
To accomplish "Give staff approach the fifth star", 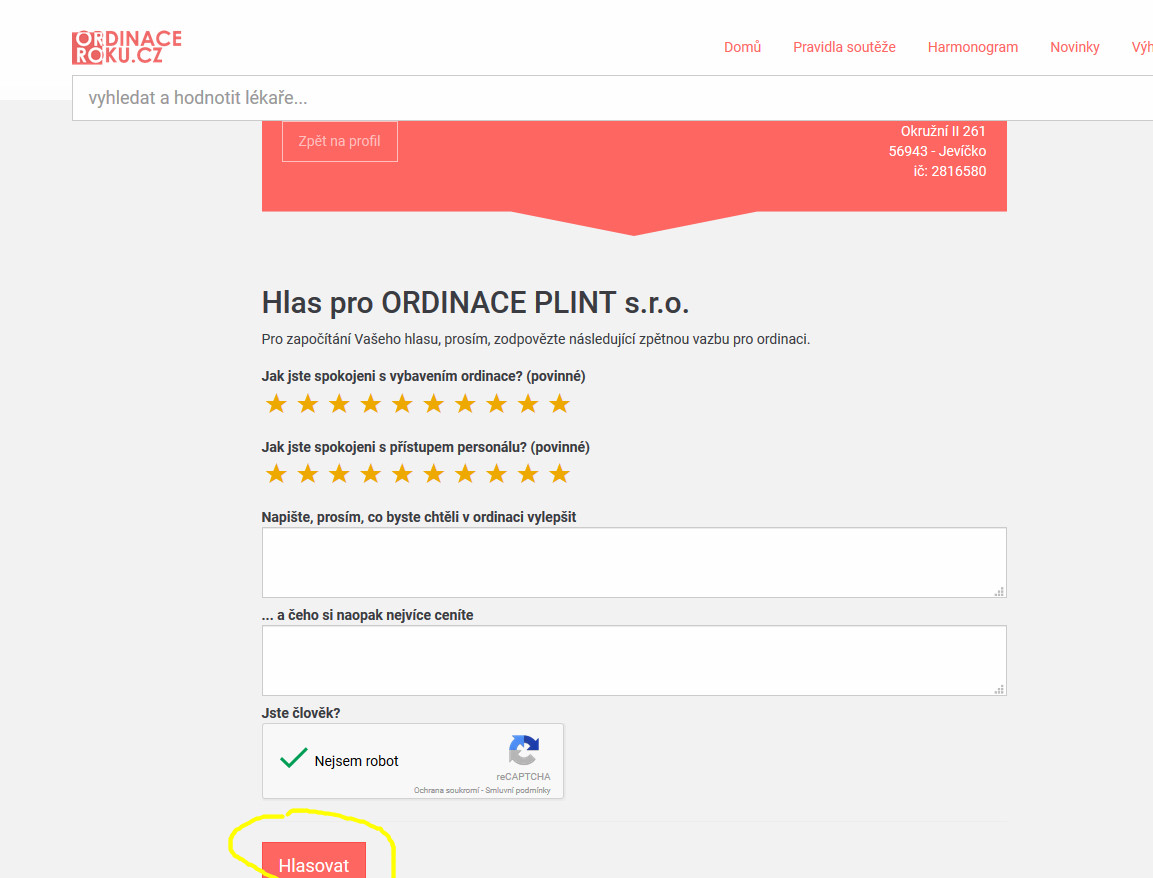I will click(402, 474).
